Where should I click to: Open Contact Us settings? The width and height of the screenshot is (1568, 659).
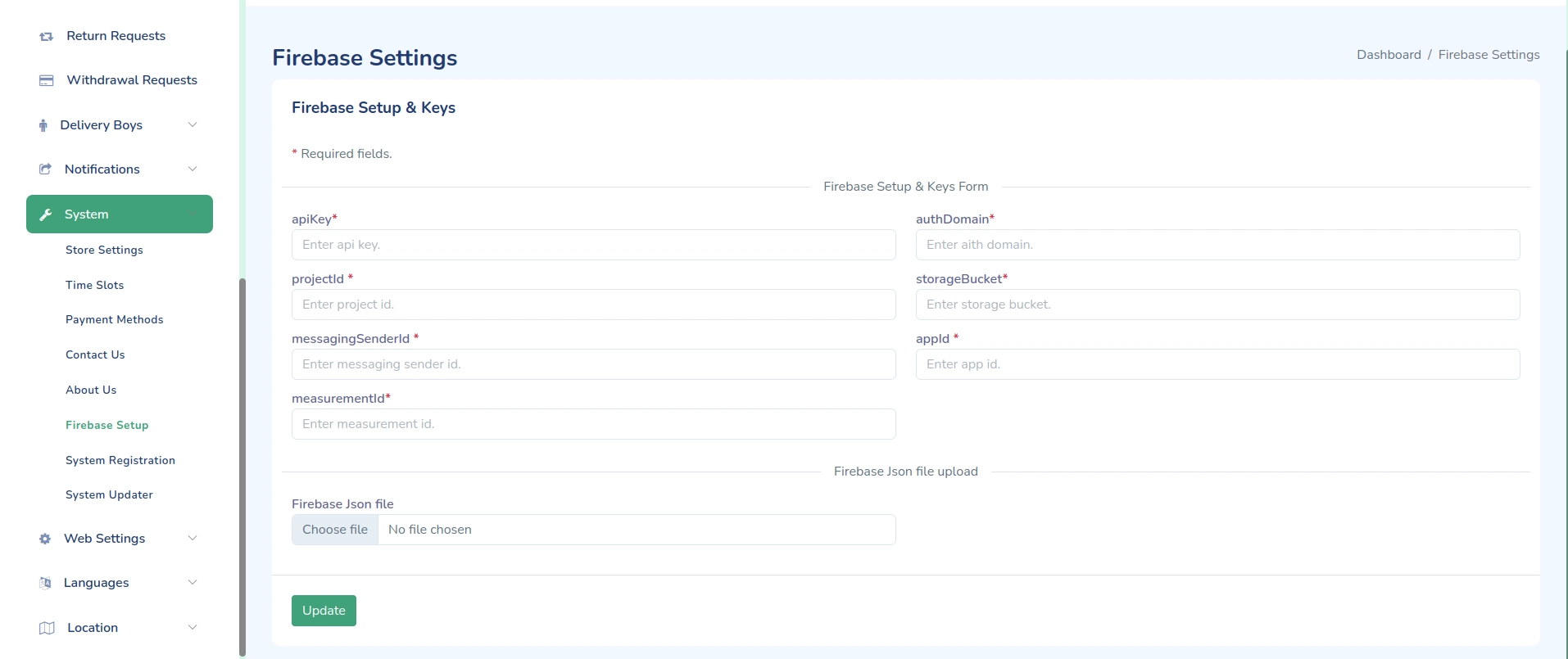(x=95, y=354)
